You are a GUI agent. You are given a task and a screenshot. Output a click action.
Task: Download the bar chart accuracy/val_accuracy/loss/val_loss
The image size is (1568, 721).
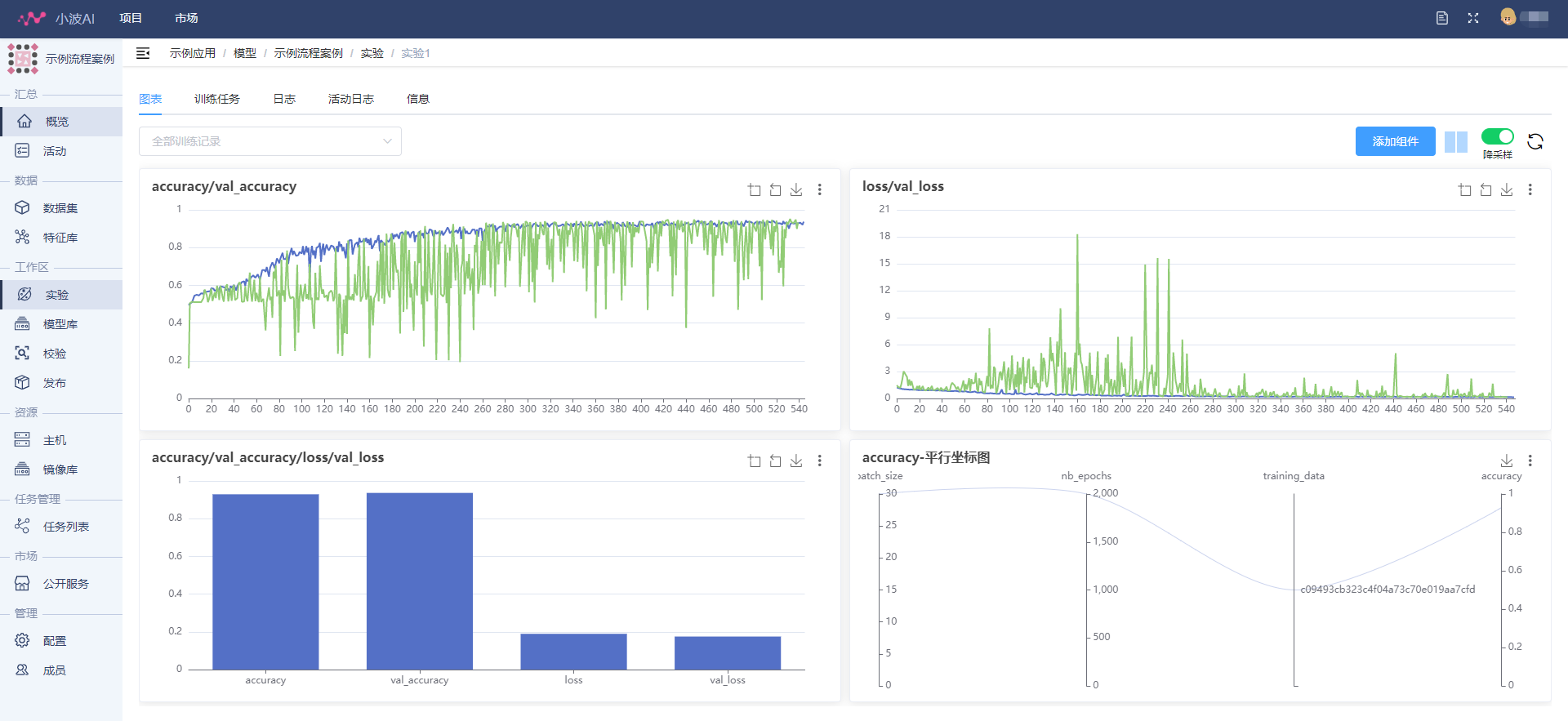coord(796,461)
